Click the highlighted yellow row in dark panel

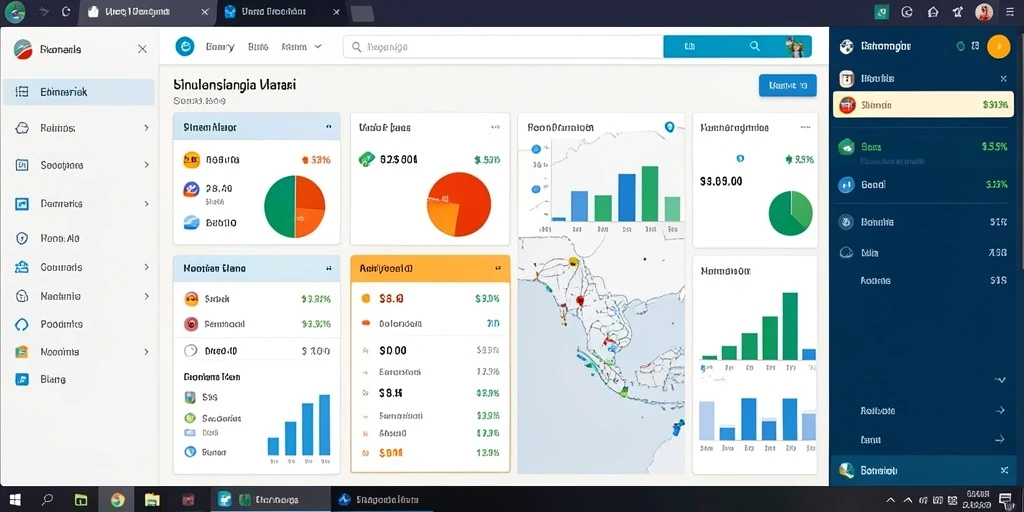[x=923, y=104]
